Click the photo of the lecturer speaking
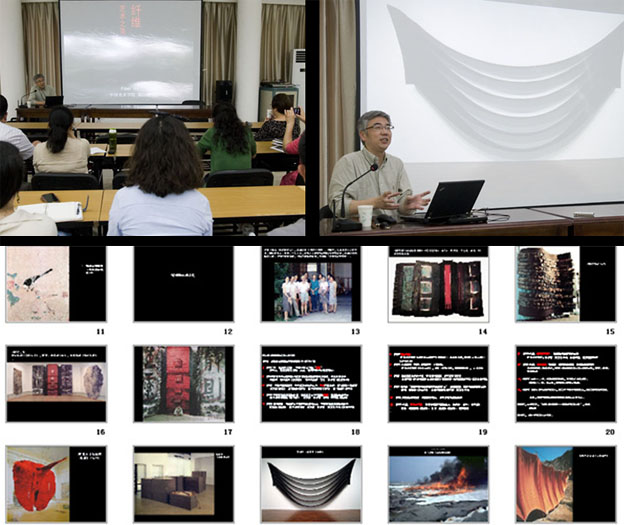The width and height of the screenshot is (624, 525). click(x=471, y=118)
